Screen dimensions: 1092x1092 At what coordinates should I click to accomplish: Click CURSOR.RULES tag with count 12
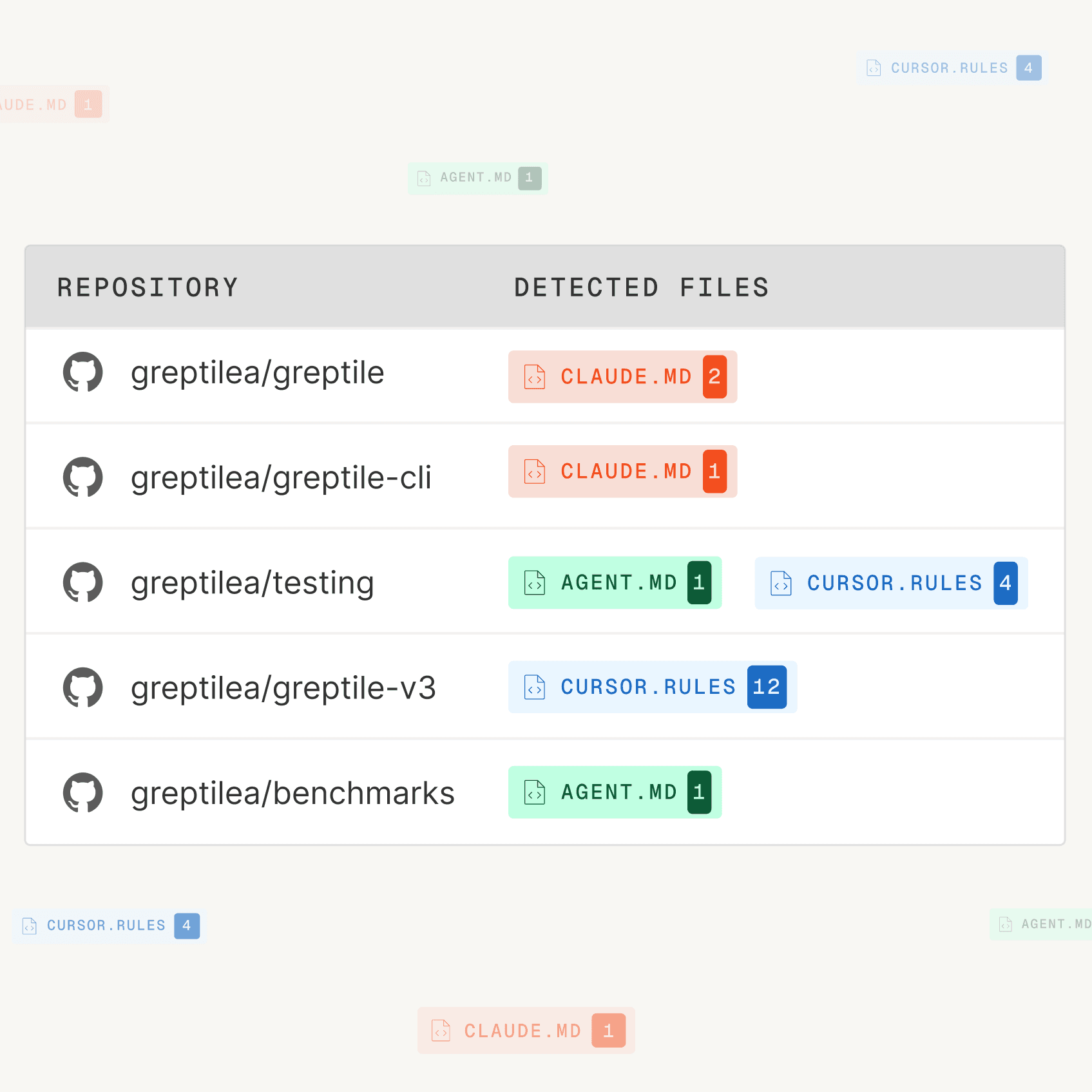(652, 687)
